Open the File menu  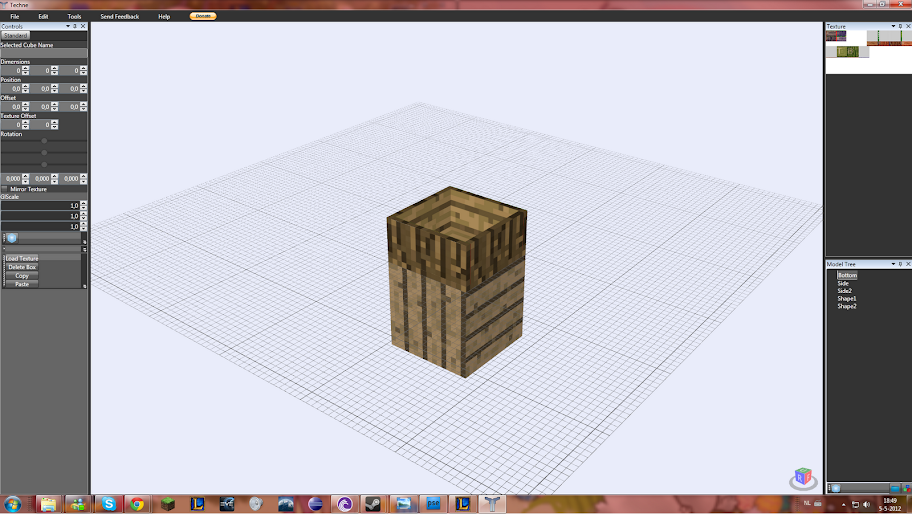(15, 16)
